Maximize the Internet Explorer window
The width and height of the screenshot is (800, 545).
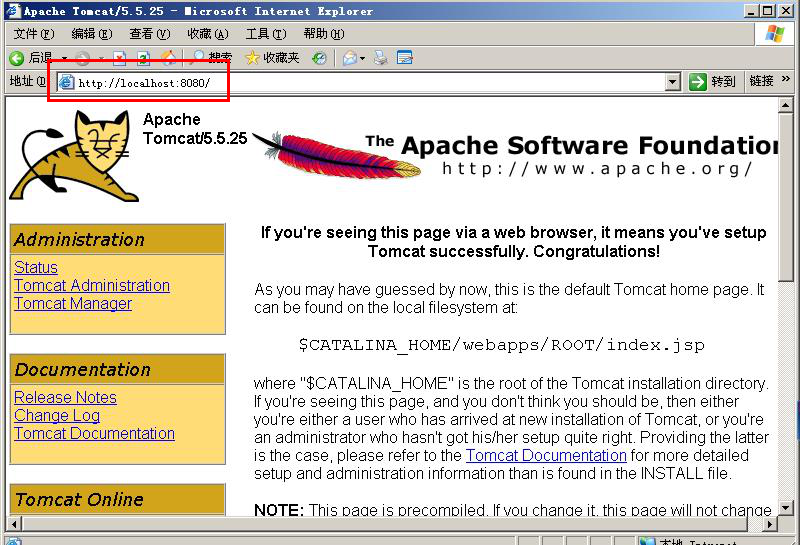767,11
